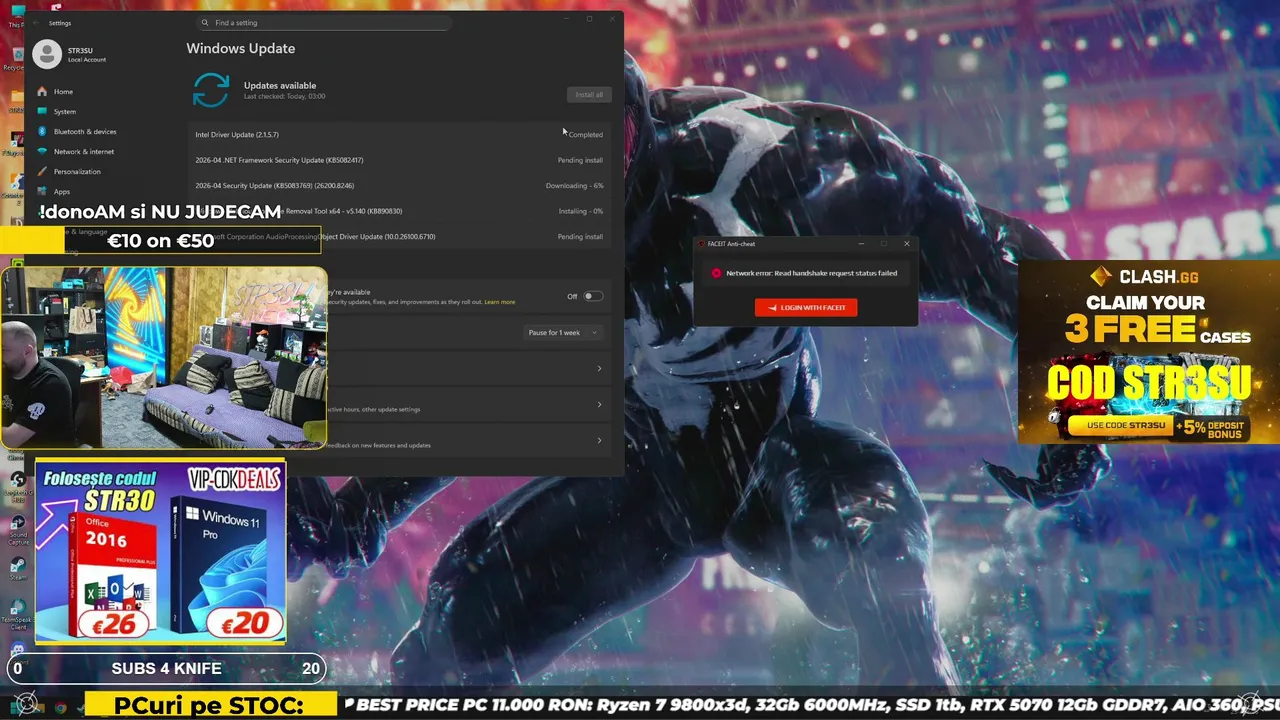Focus the Find a setting search box
The width and height of the screenshot is (1280, 720).
click(323, 22)
